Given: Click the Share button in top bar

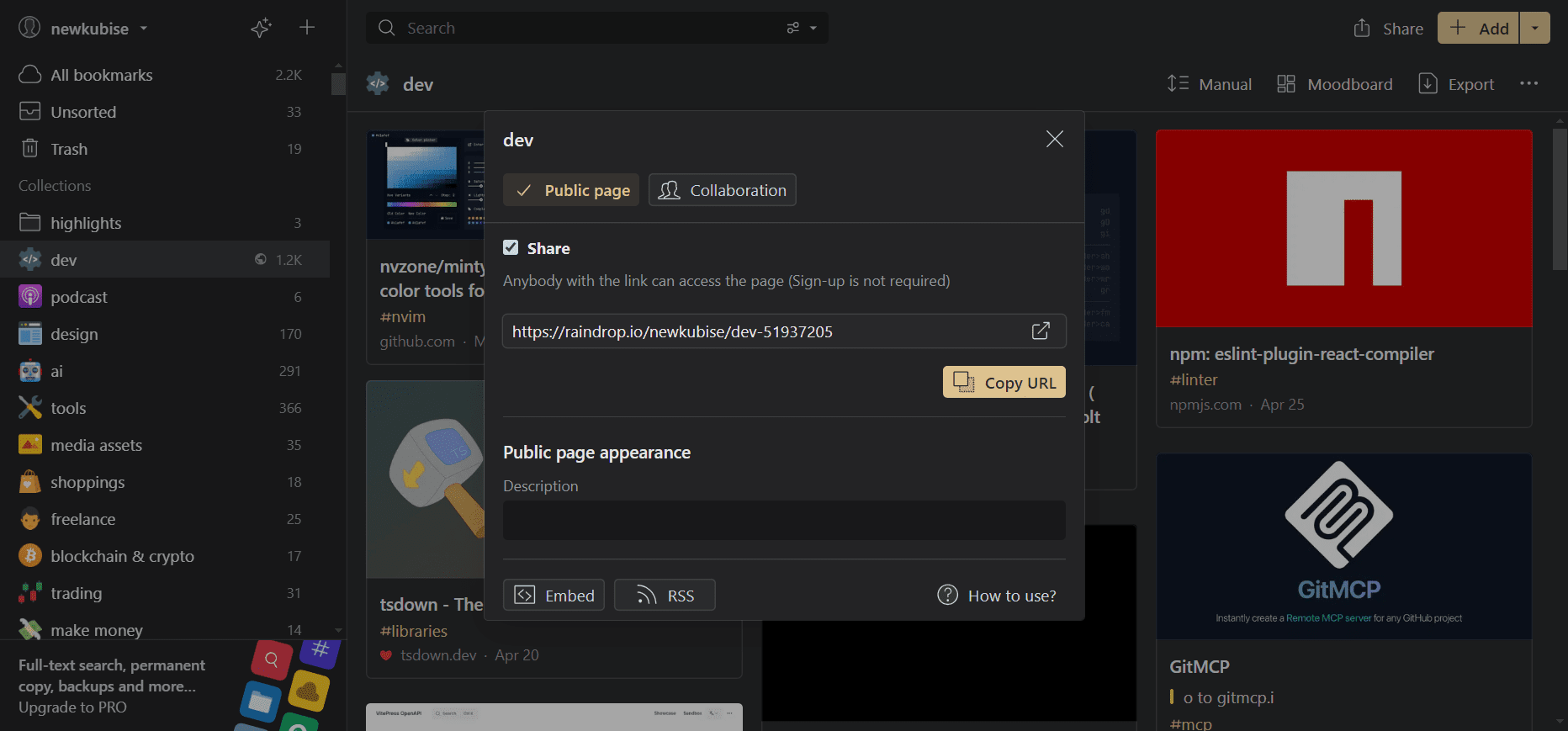Looking at the screenshot, I should [1388, 29].
